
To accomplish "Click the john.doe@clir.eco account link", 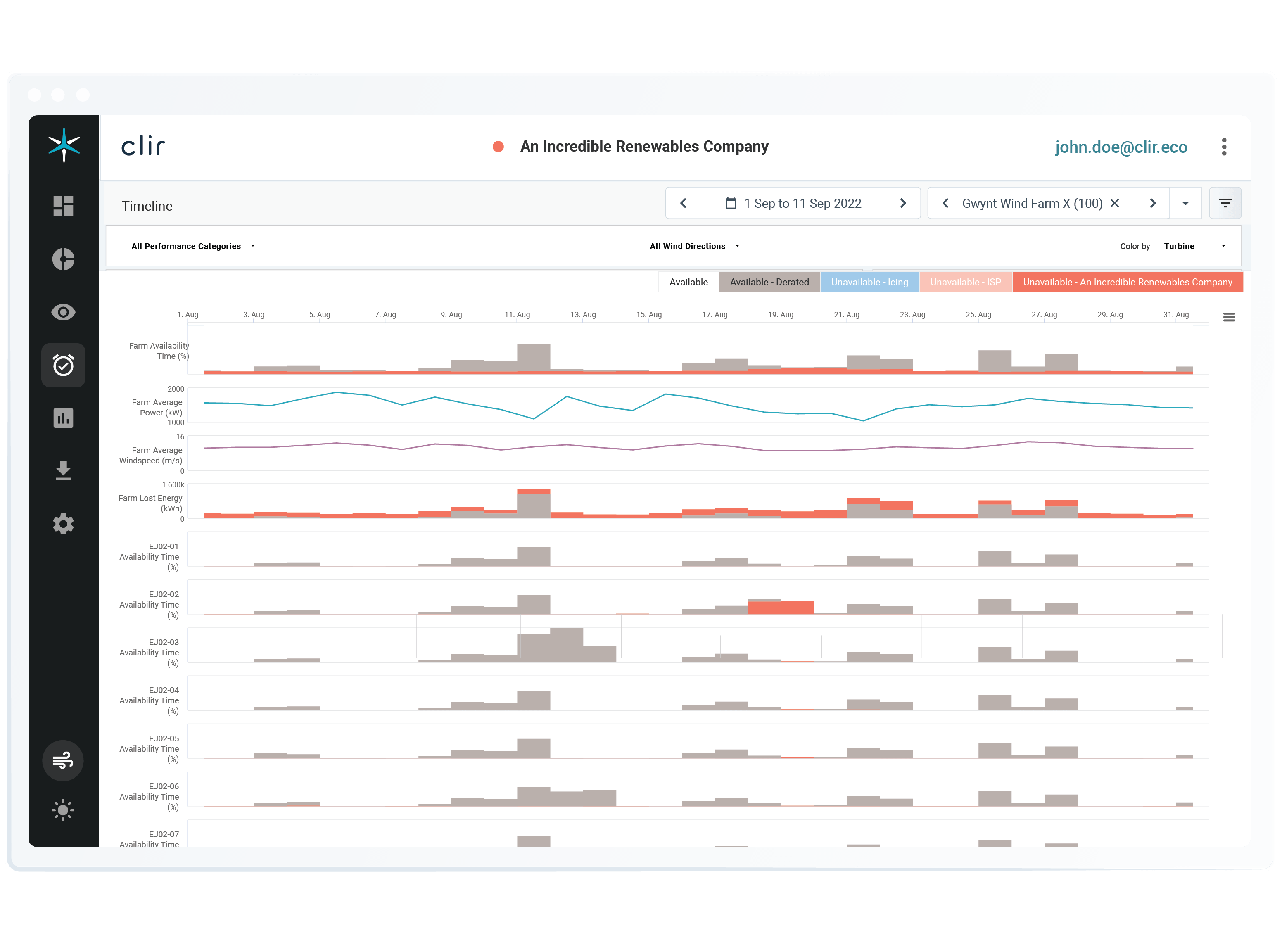I will point(1121,147).
